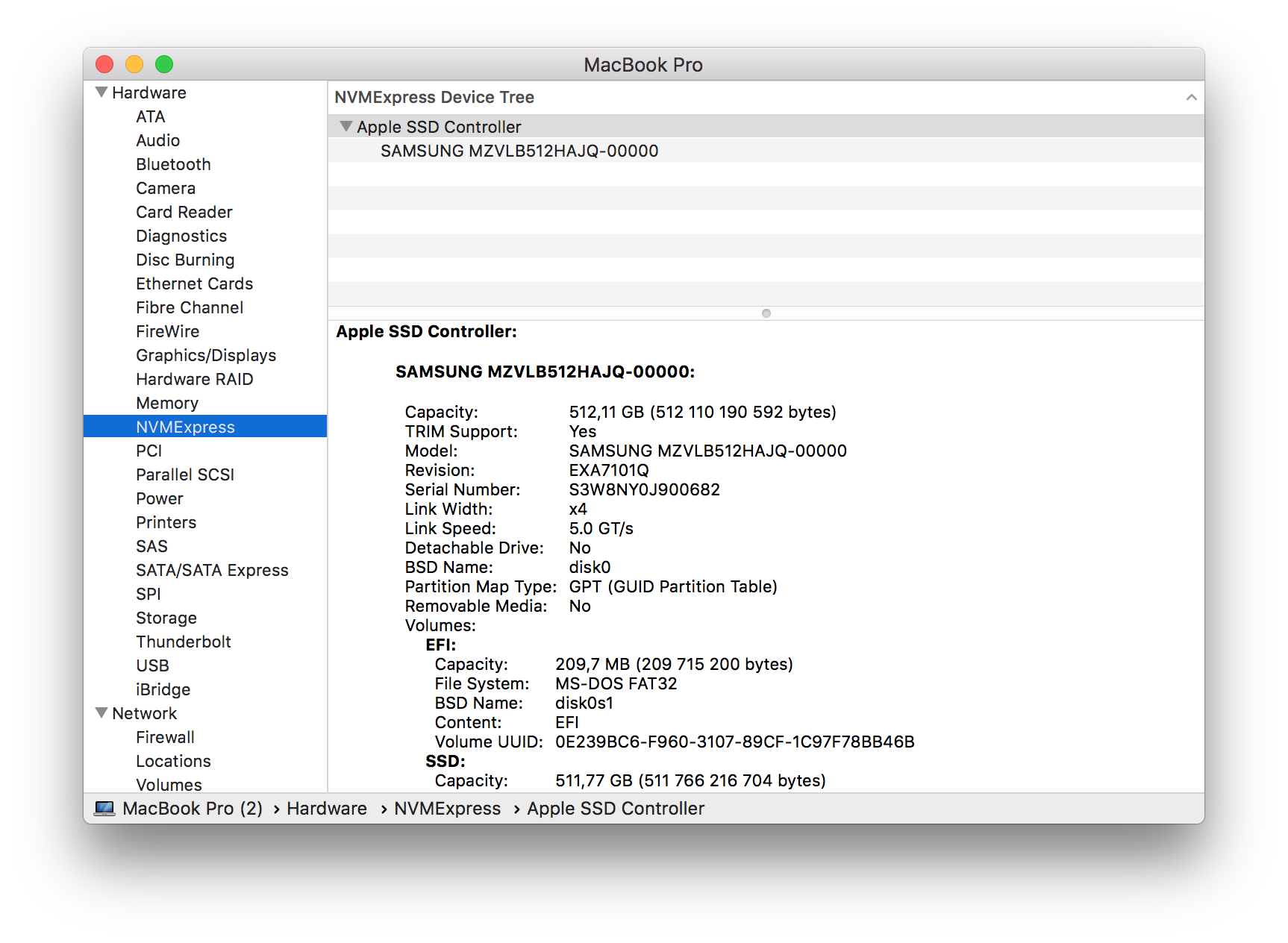Select SAS in the sidebar
Viewport: 1288px width, 943px height.
151,546
